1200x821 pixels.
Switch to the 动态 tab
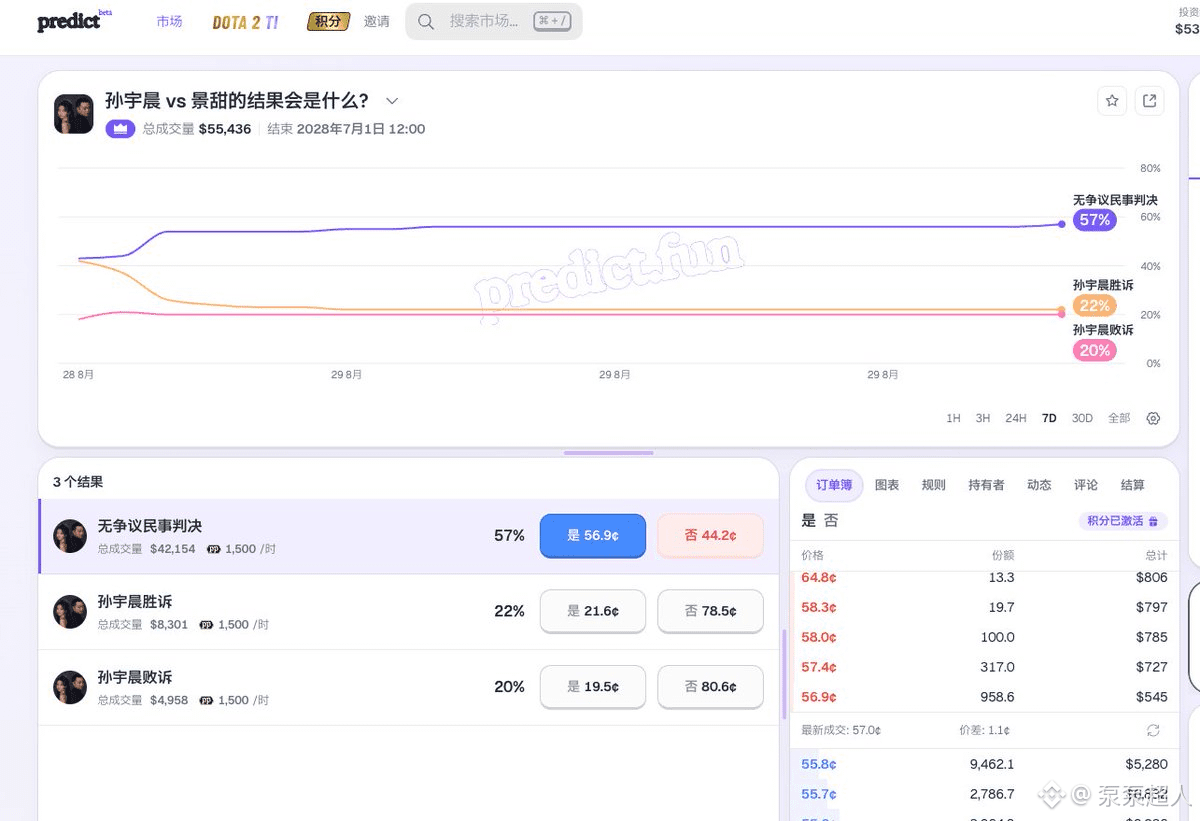pyautogui.click(x=1039, y=485)
